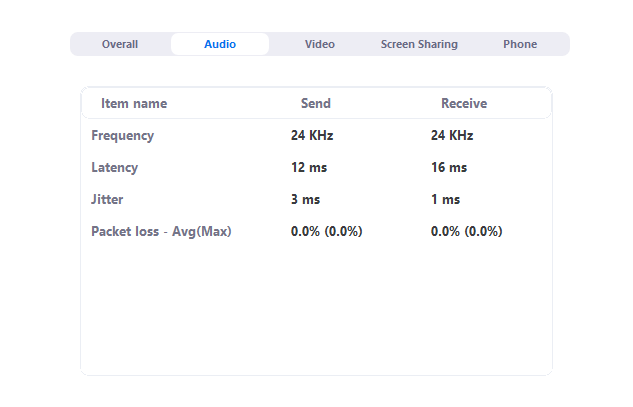Screen dimensions: 633x407
Task: Click the Send column header
Action: [x=316, y=103]
